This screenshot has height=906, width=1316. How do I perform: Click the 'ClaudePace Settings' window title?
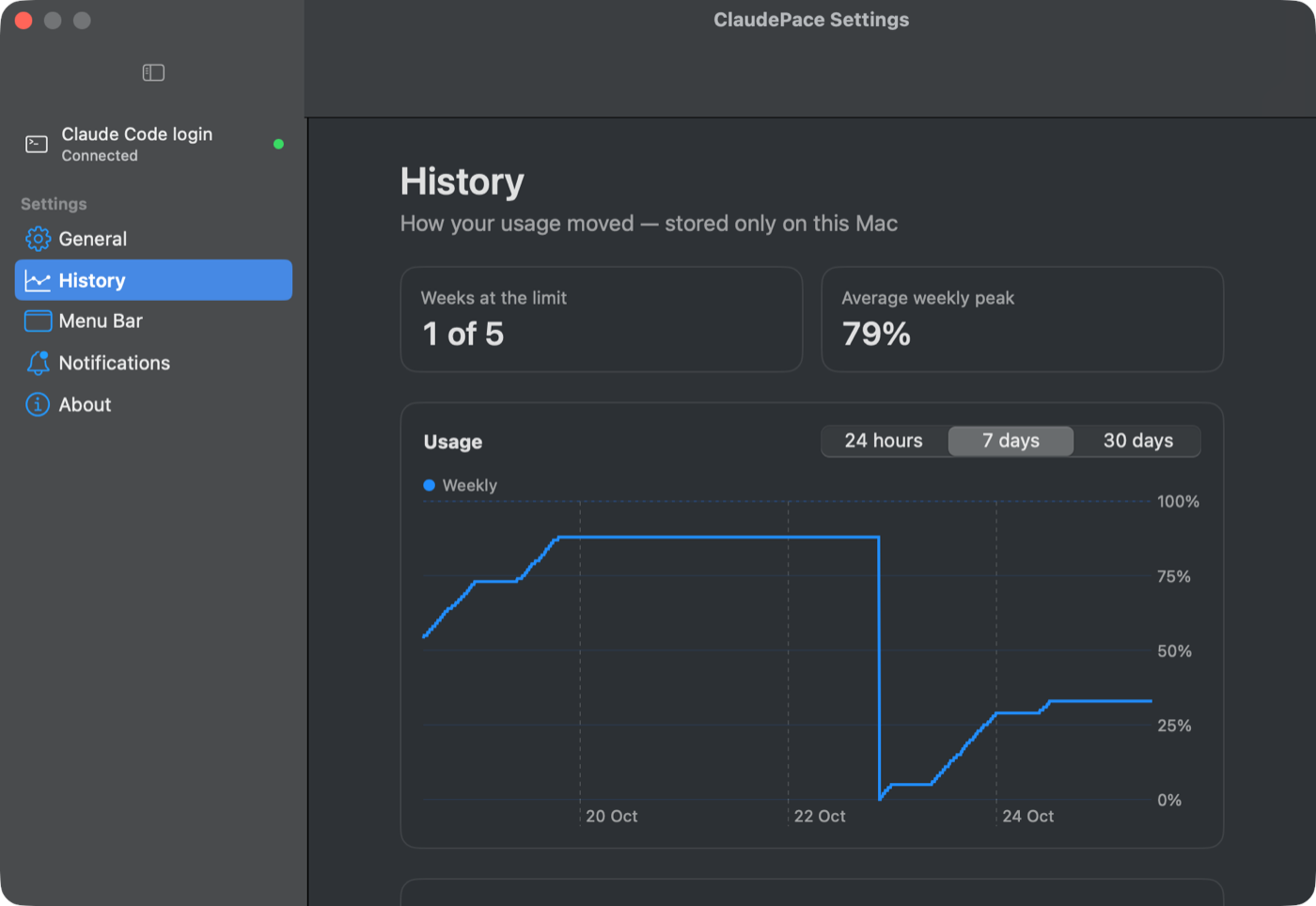[x=811, y=20]
